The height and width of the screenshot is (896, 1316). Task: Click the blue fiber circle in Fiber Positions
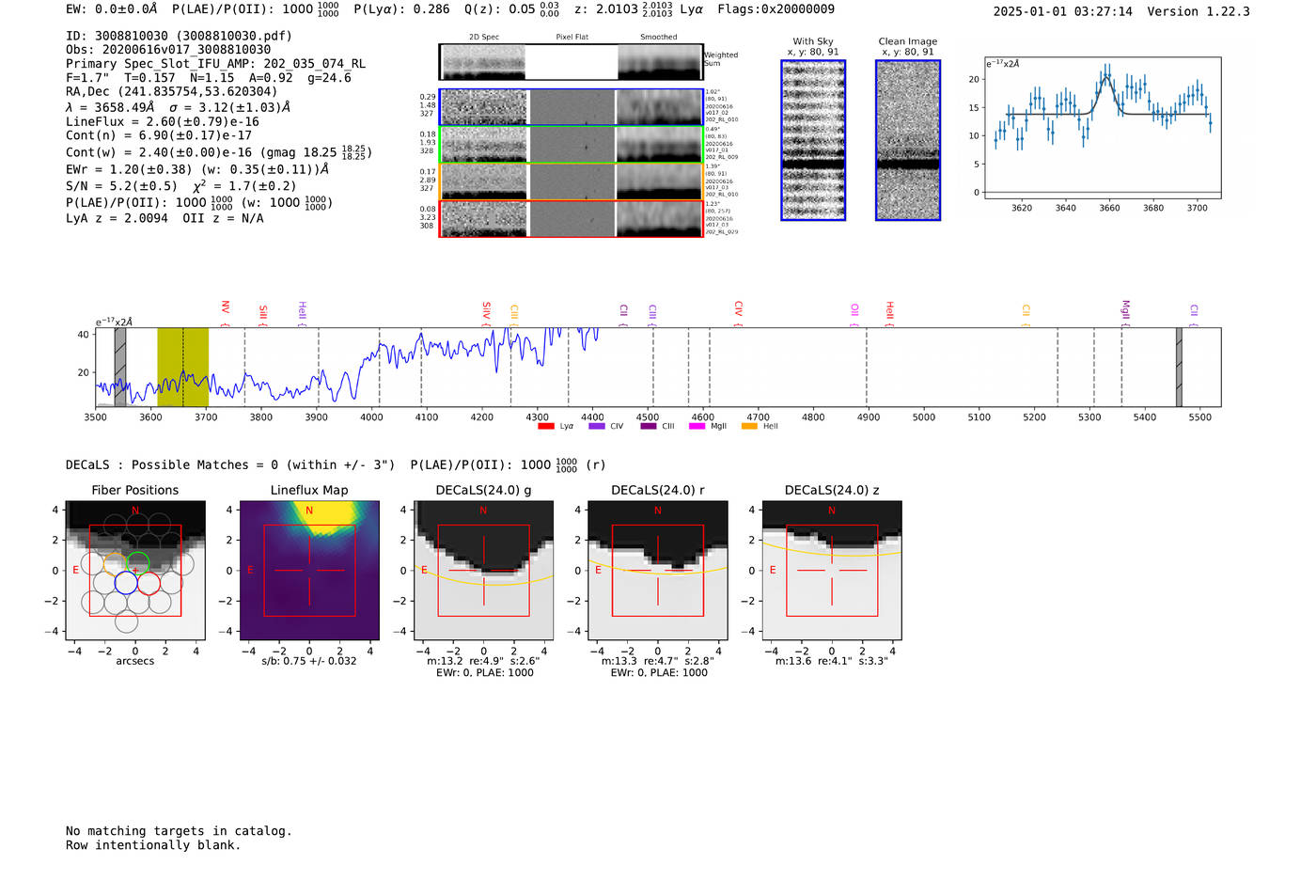[126, 583]
